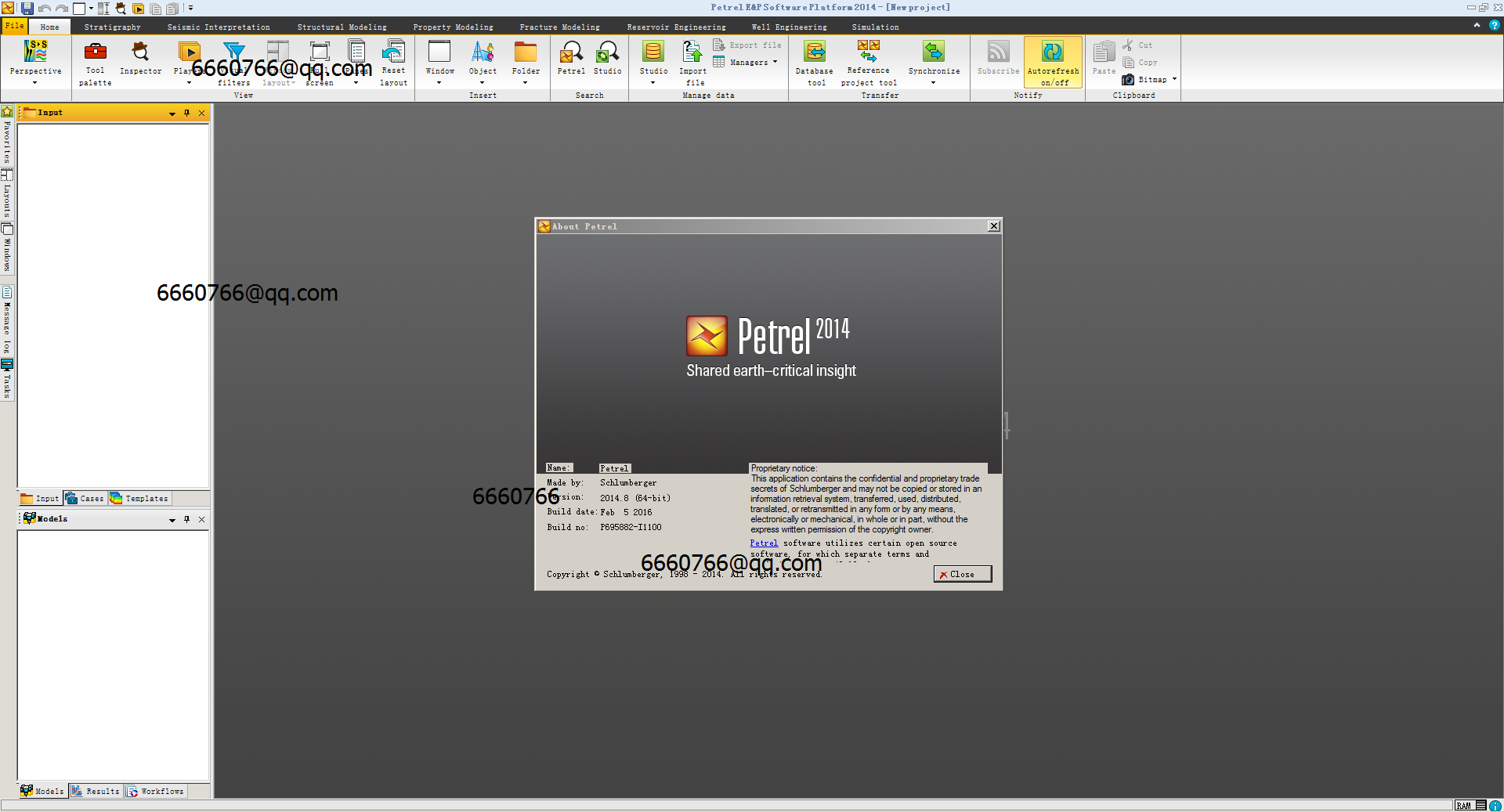Open the Message log side panel

point(7,321)
